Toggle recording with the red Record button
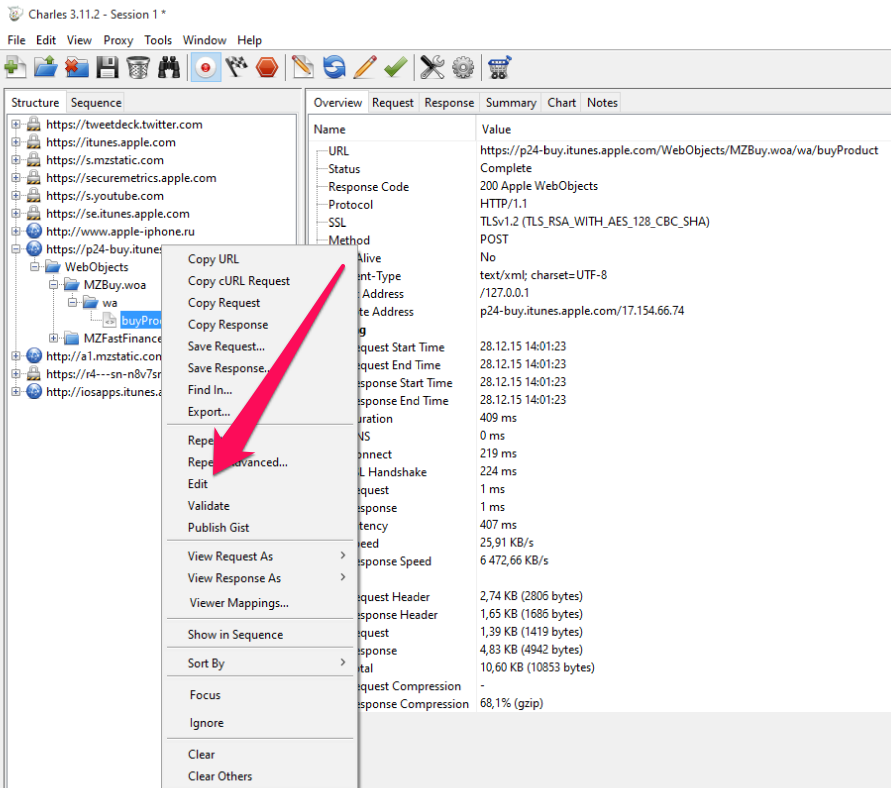 206,67
